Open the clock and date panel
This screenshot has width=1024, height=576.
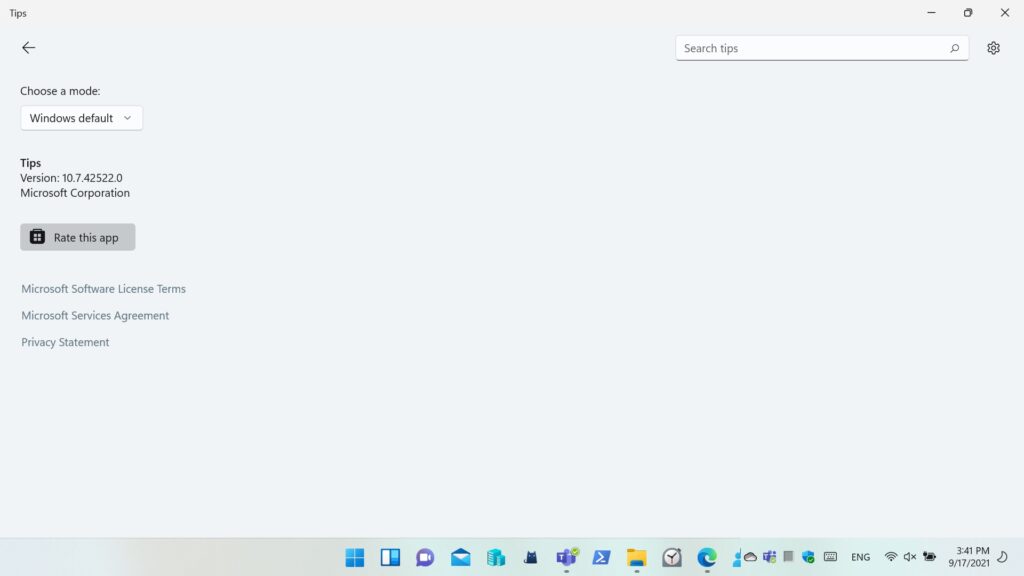[x=972, y=557]
